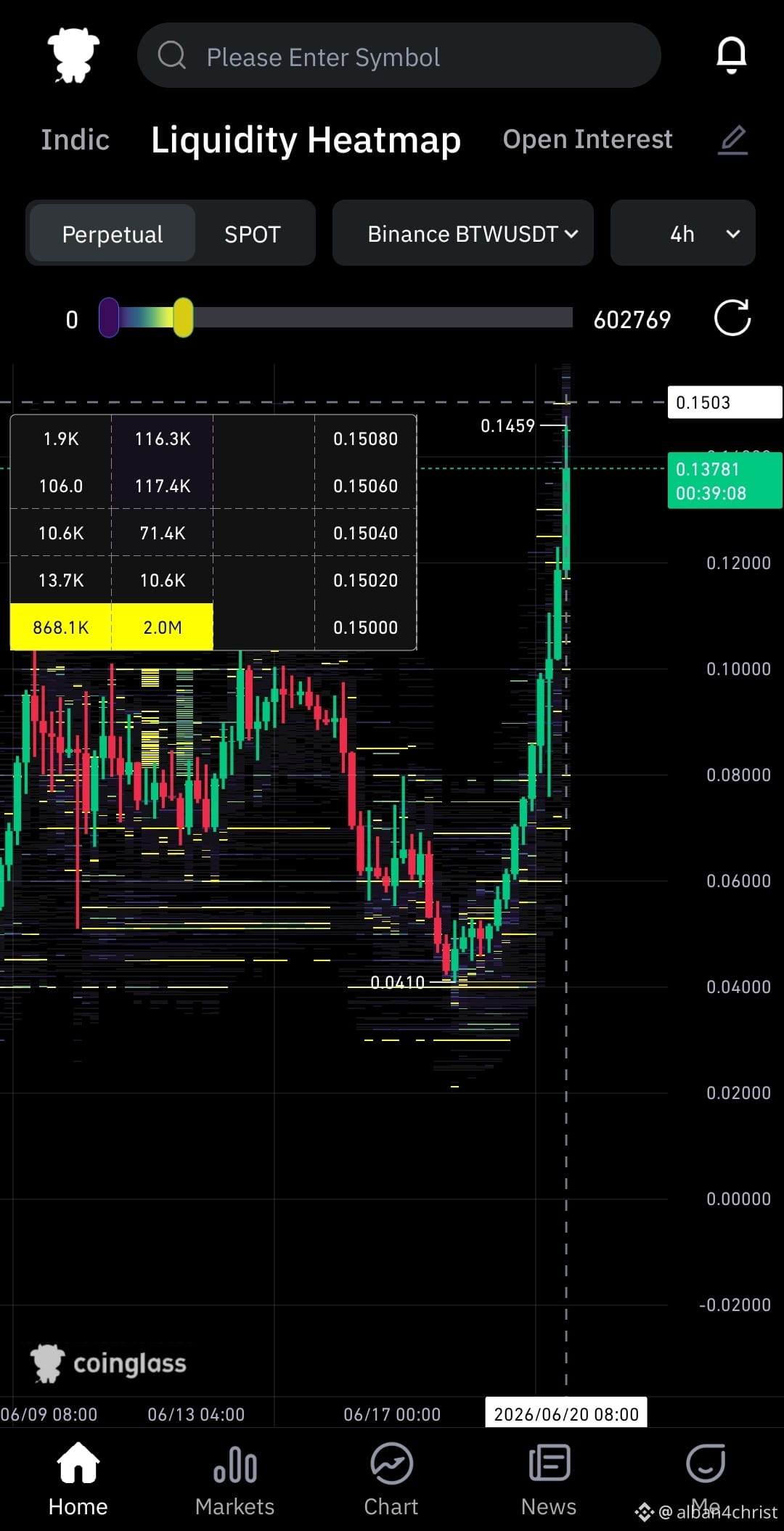Click the 117.4K cell
Image resolution: width=784 pixels, height=1531 pixels.
163,486
